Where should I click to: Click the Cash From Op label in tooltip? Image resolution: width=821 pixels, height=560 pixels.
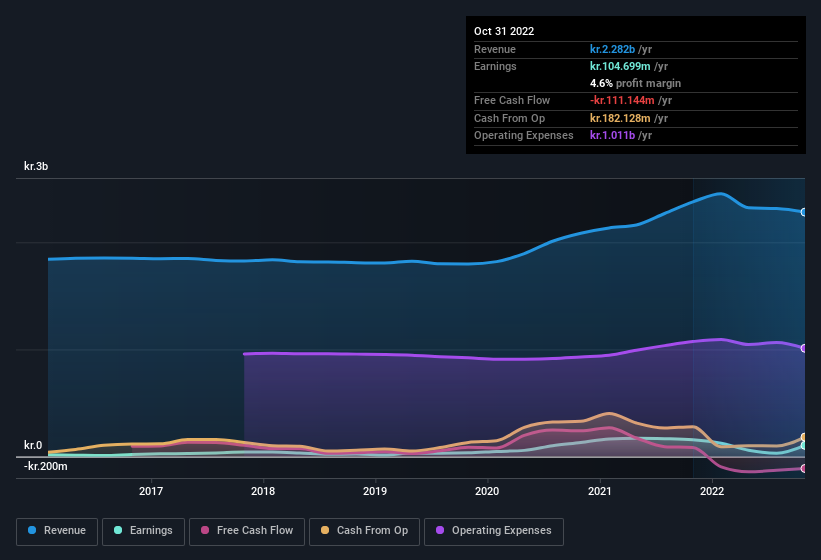point(509,118)
